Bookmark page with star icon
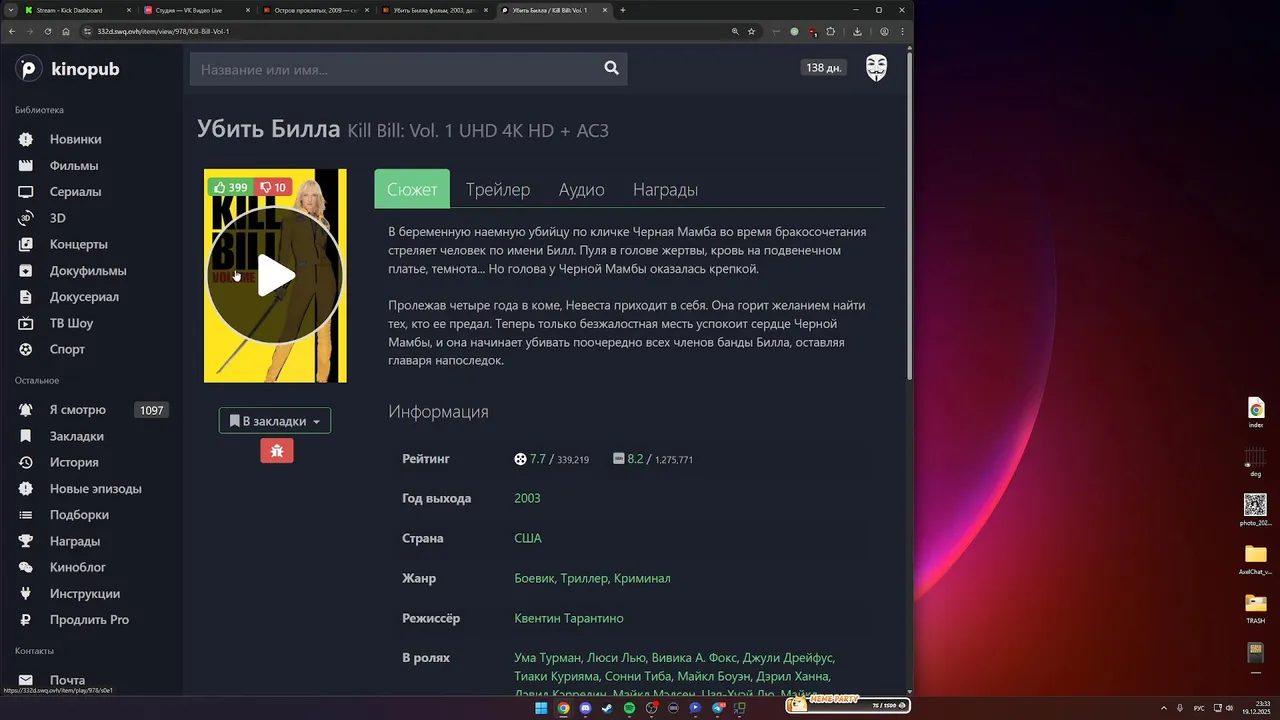Image resolution: width=1280 pixels, height=720 pixels. [752, 31]
